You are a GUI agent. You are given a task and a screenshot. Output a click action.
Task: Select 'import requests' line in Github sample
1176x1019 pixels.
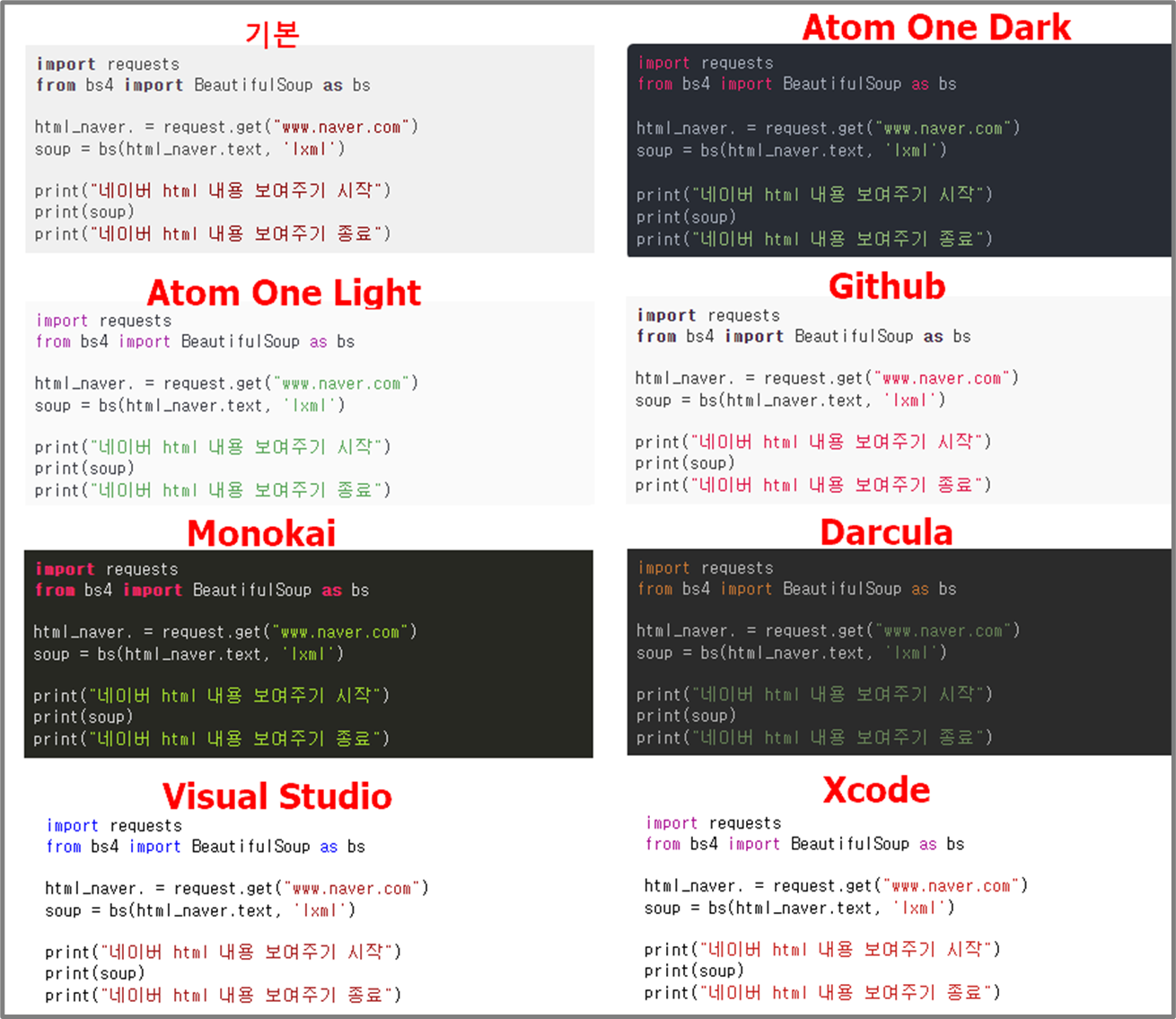click(x=708, y=315)
